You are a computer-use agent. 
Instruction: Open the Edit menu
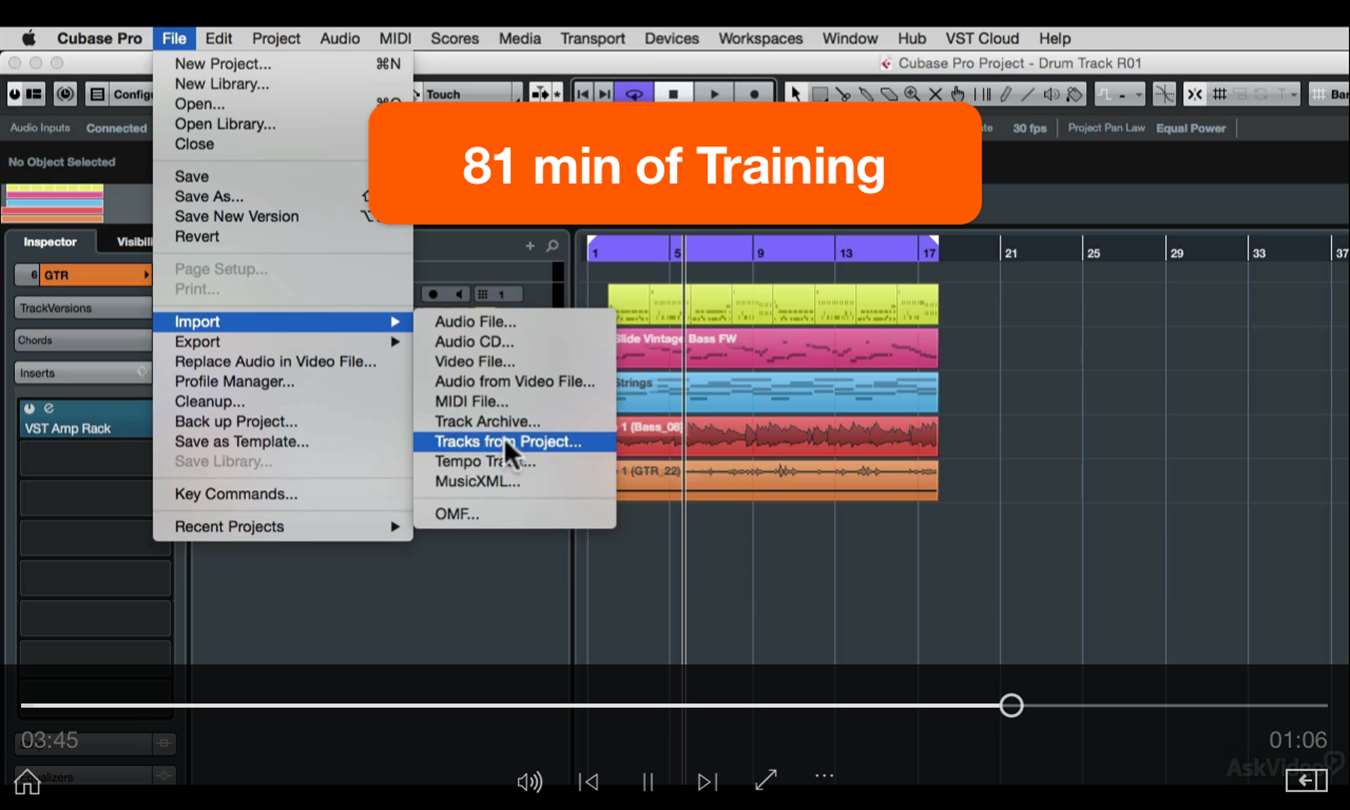218,38
